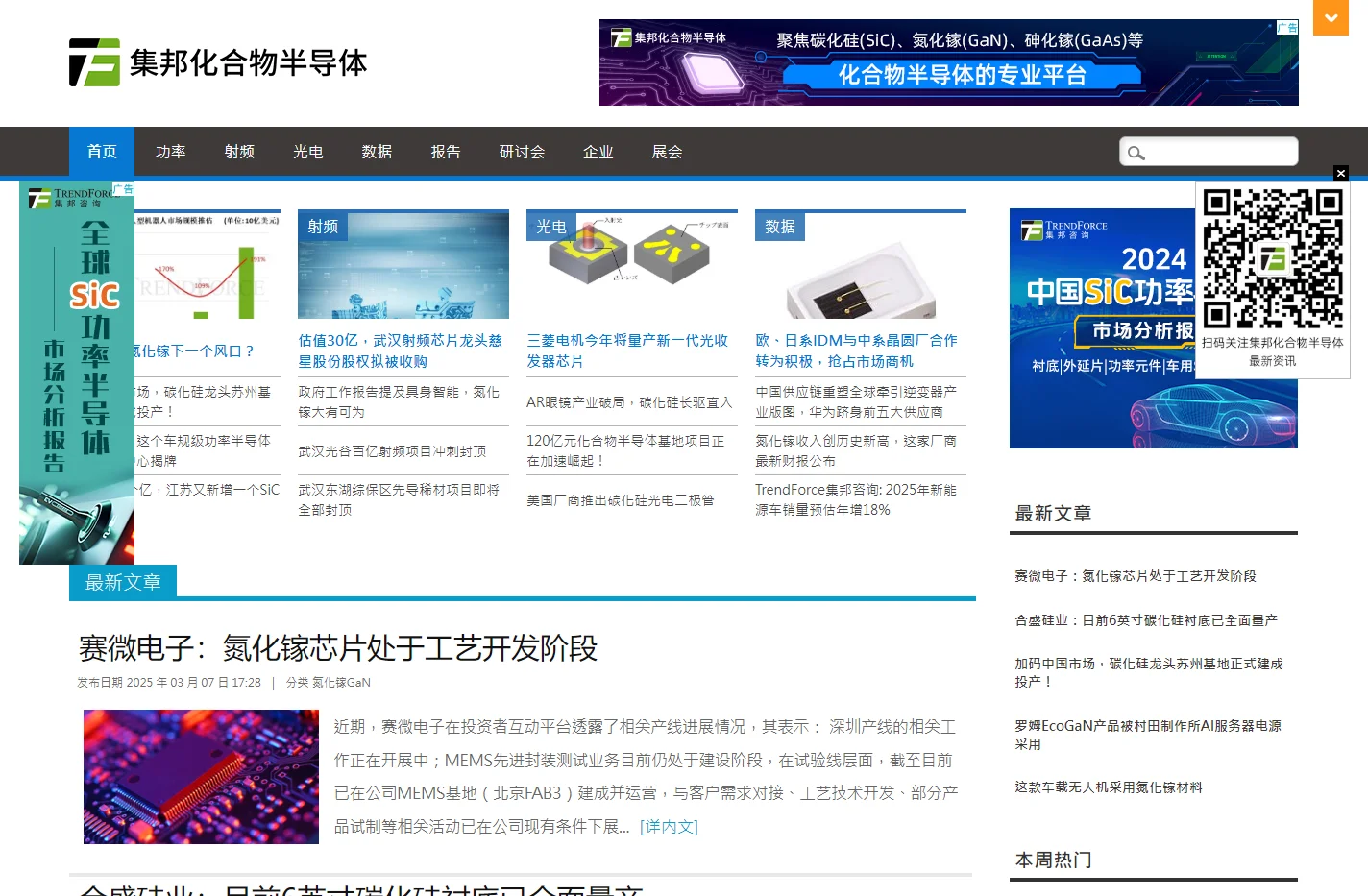Click the 数据 category label on thumbnail
The width and height of the screenshot is (1368, 896).
click(780, 227)
